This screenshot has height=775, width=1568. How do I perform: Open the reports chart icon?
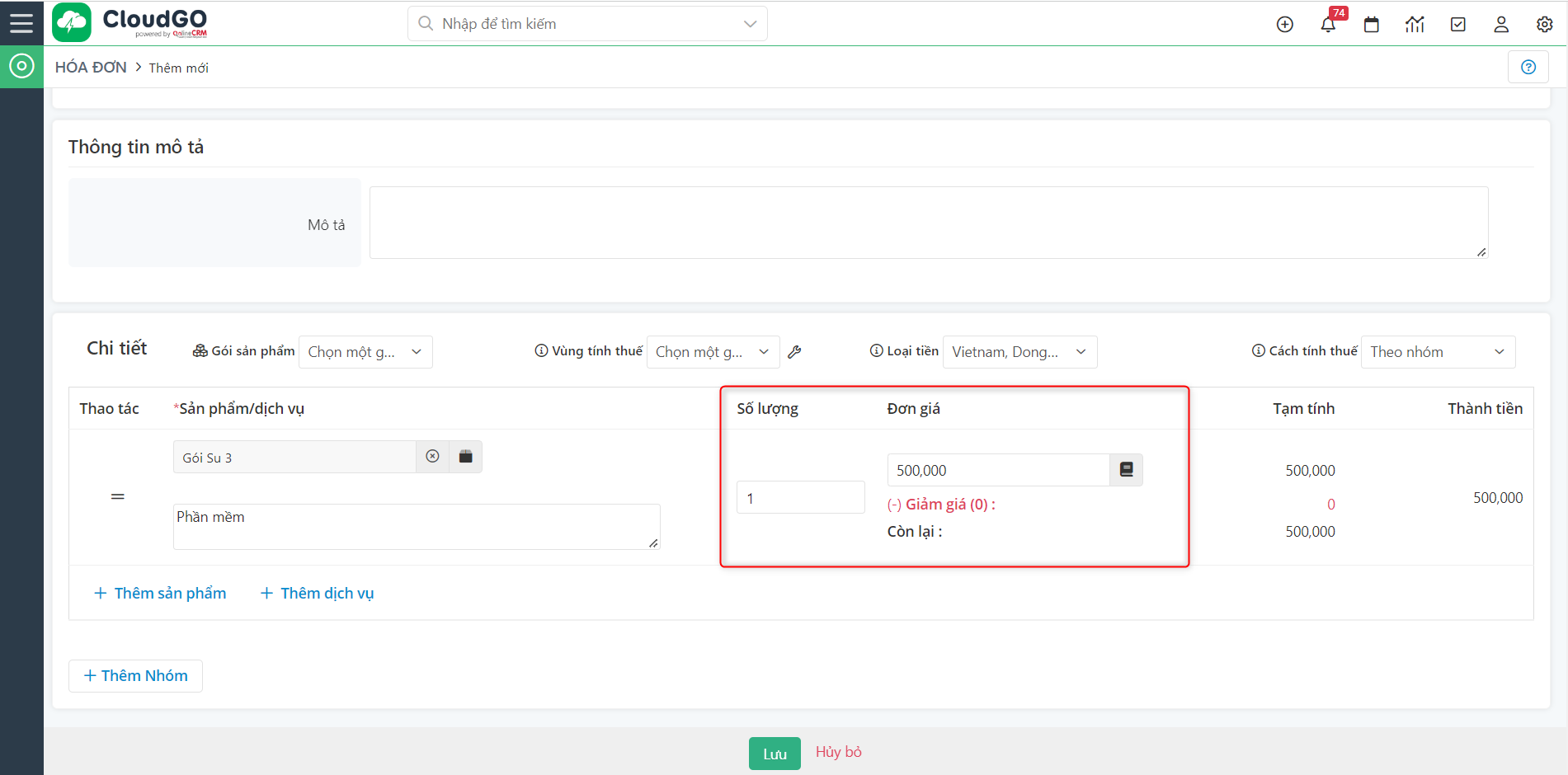coord(1415,25)
